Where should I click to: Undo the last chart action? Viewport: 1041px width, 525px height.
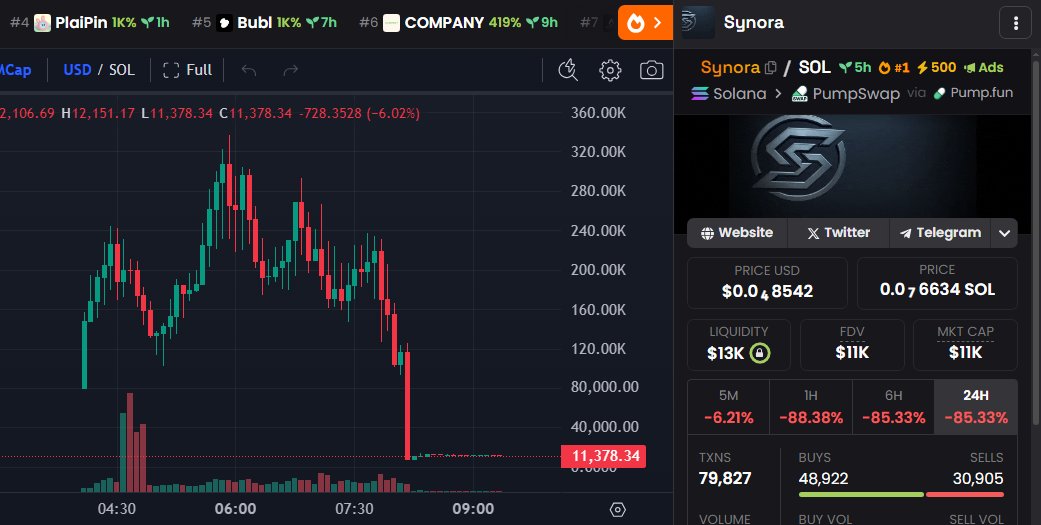point(249,70)
